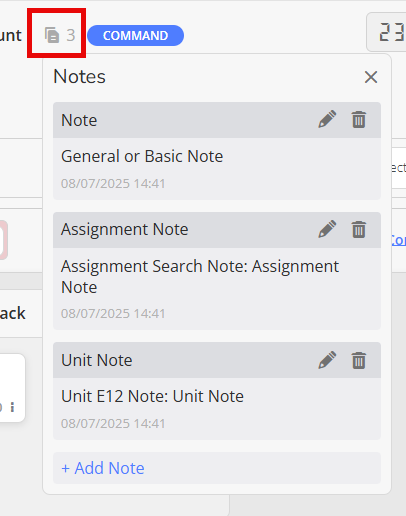Screen dimensions: 406x516
Task: Click the General or Basic Note text
Action: coord(142,156)
